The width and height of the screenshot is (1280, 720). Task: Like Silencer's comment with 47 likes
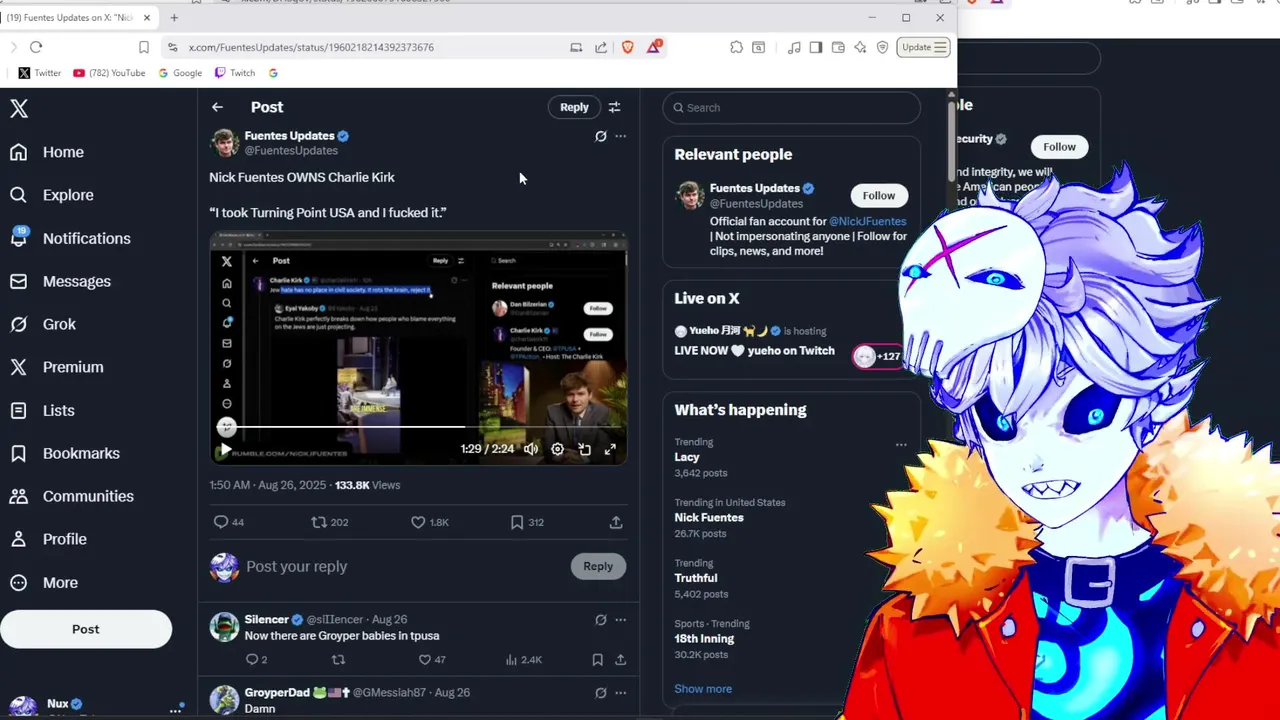[424, 660]
